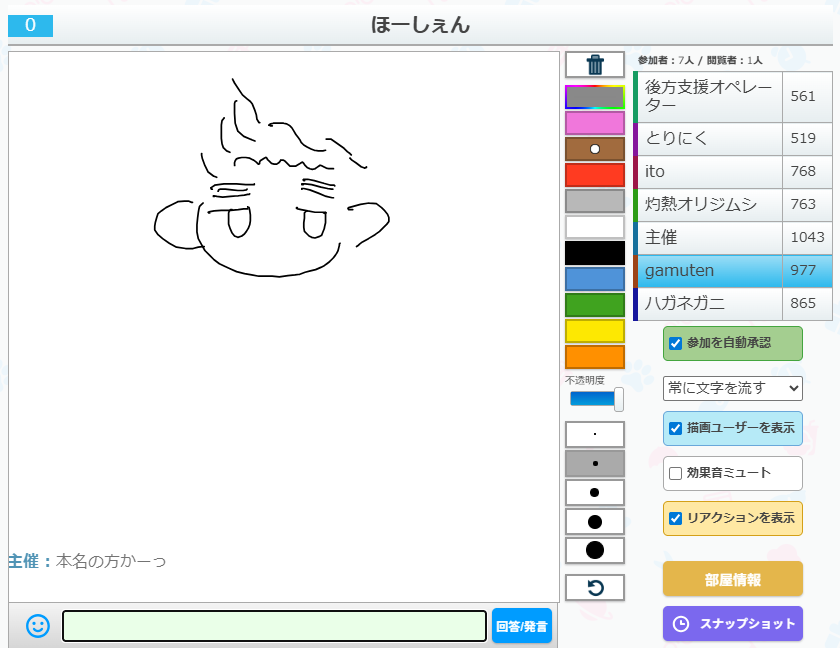Select the smallest brush size dot
Viewport: 840px width, 648px height.
[595, 435]
